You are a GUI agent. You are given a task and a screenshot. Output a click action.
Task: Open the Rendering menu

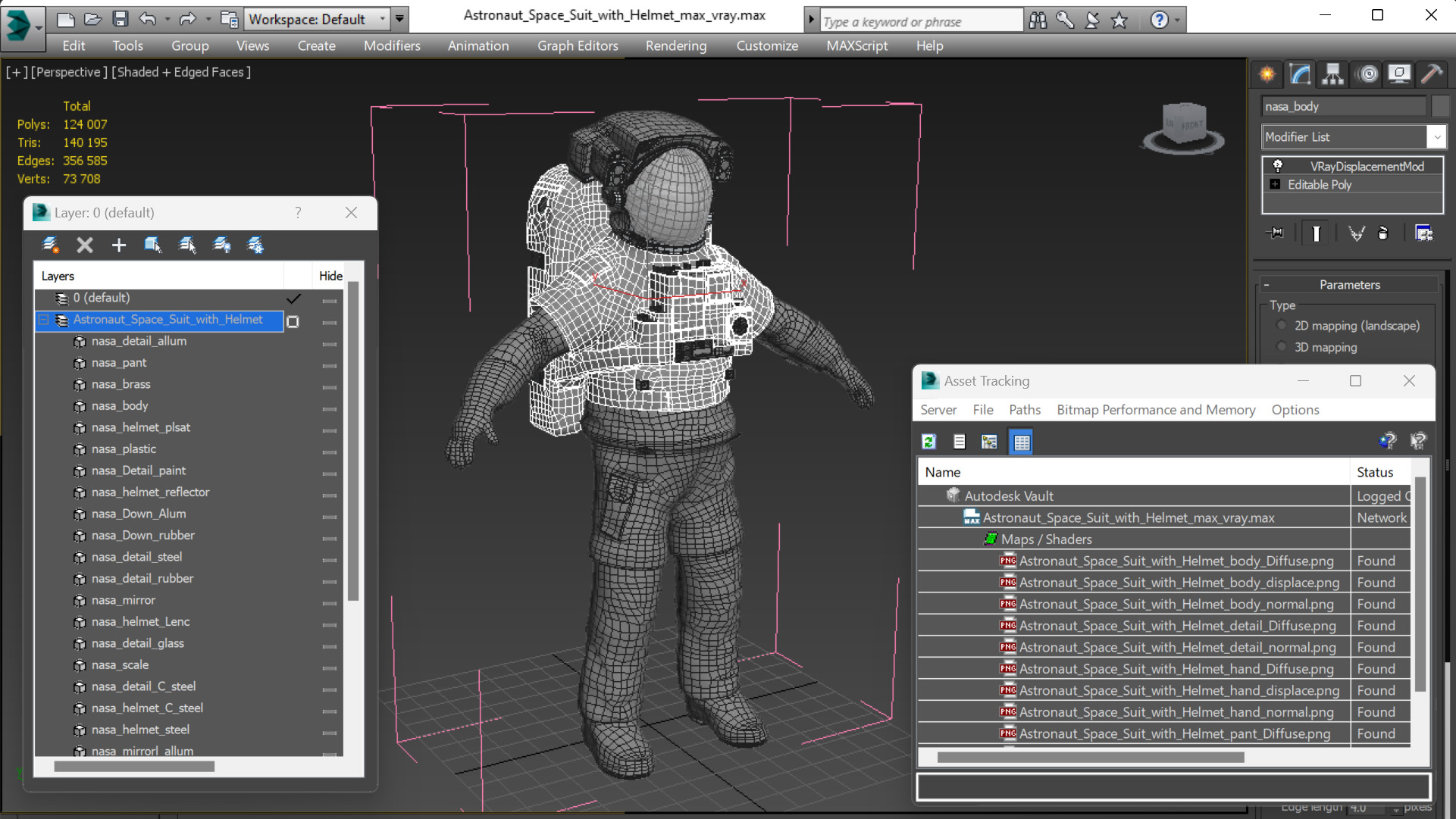point(676,45)
